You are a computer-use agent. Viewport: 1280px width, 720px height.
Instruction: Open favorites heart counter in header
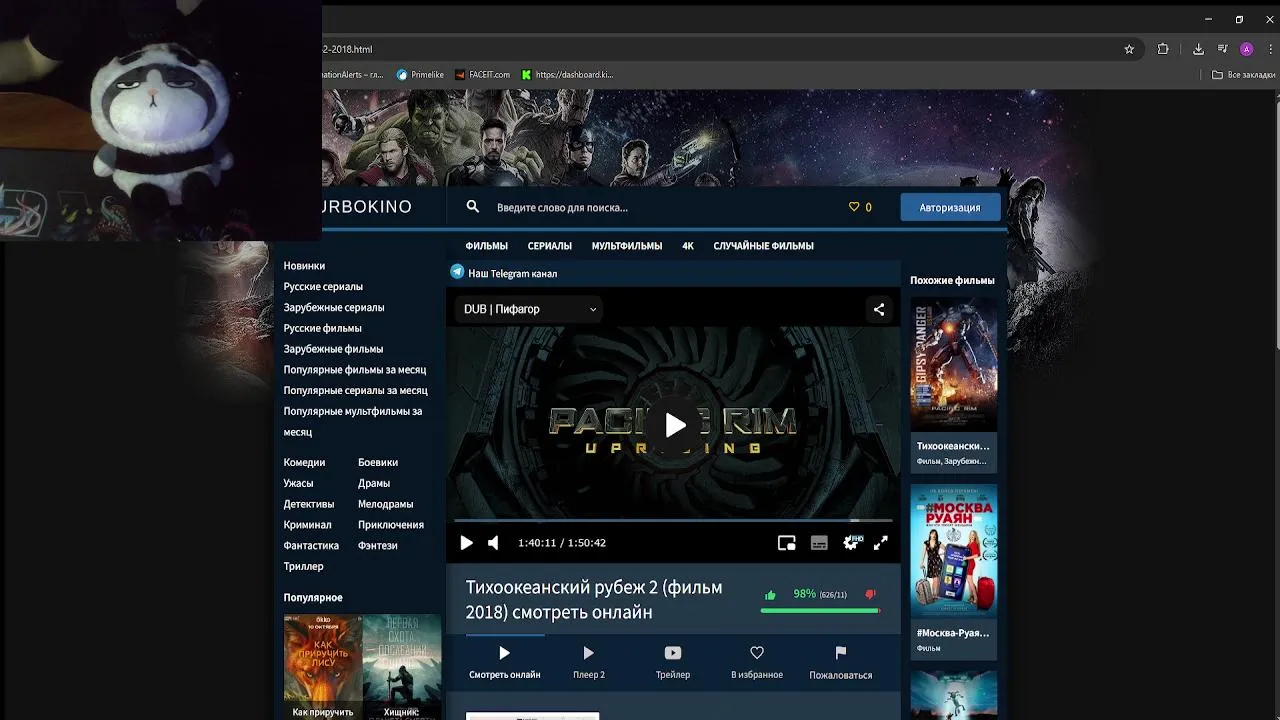coord(860,207)
